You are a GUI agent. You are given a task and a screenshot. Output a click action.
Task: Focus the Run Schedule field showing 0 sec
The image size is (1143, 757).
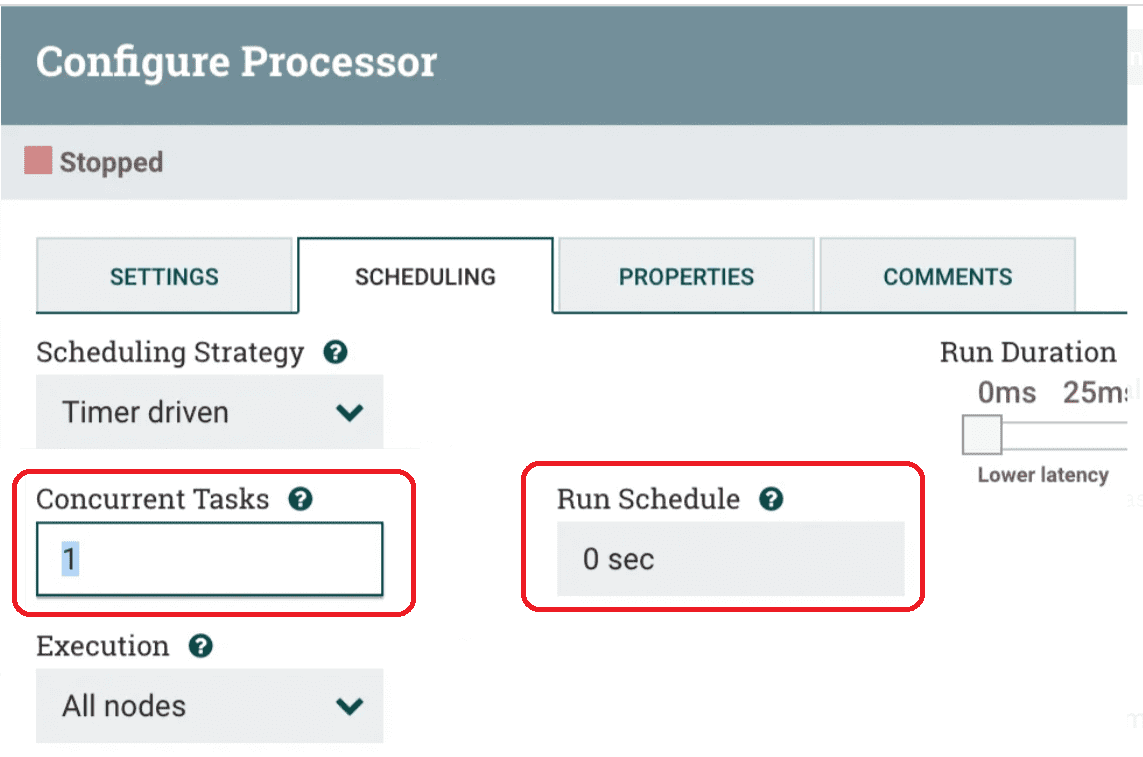730,559
